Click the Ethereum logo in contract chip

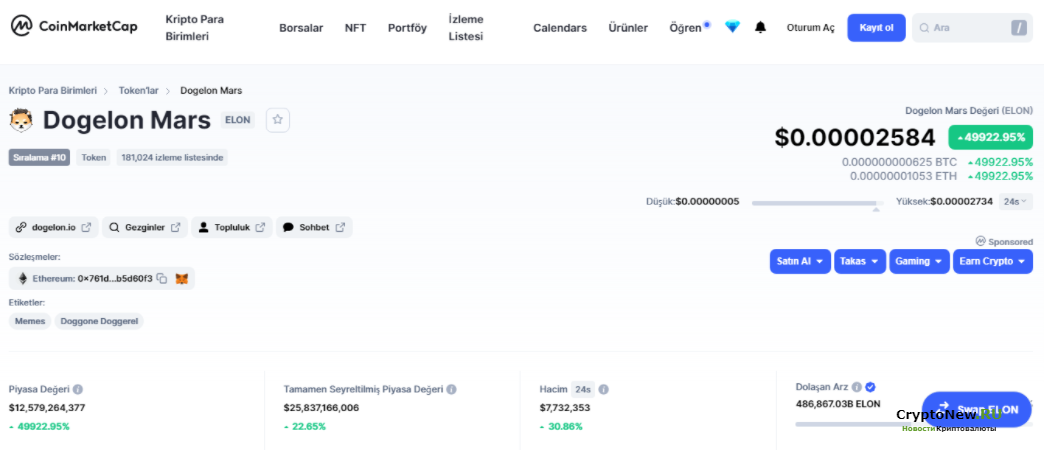pos(23,279)
